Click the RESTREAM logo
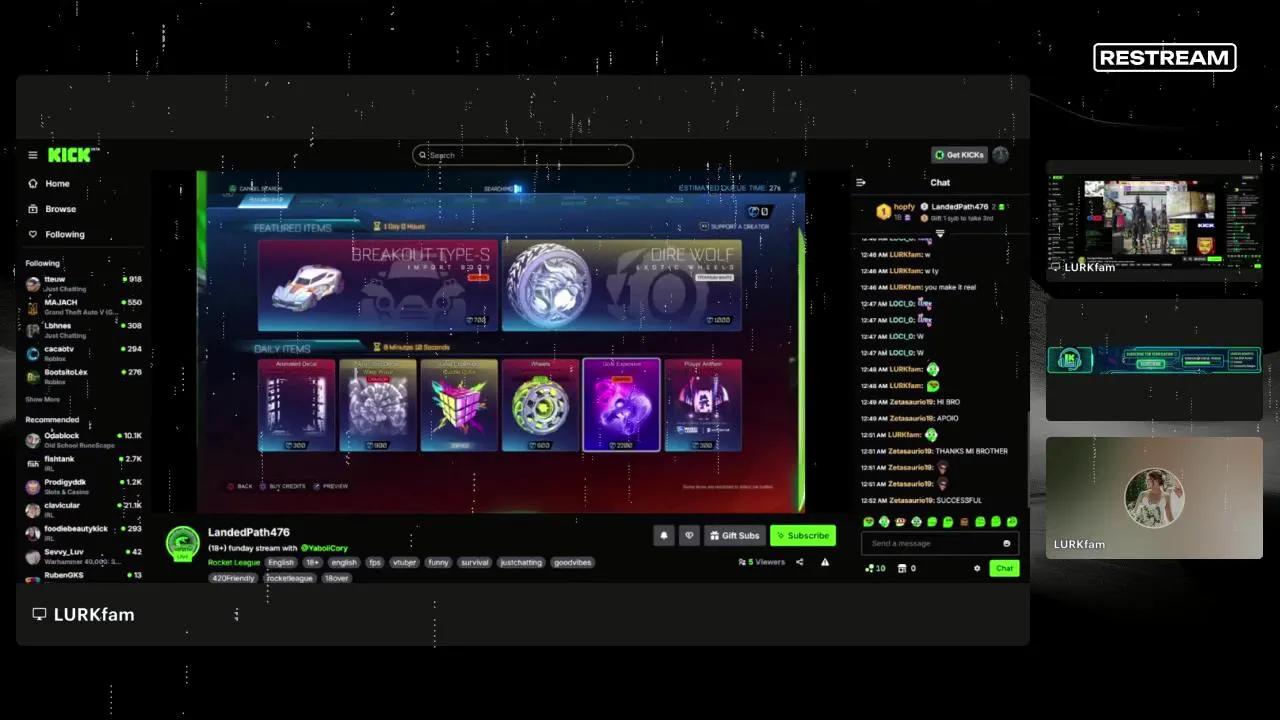The width and height of the screenshot is (1280, 720). (x=1165, y=58)
